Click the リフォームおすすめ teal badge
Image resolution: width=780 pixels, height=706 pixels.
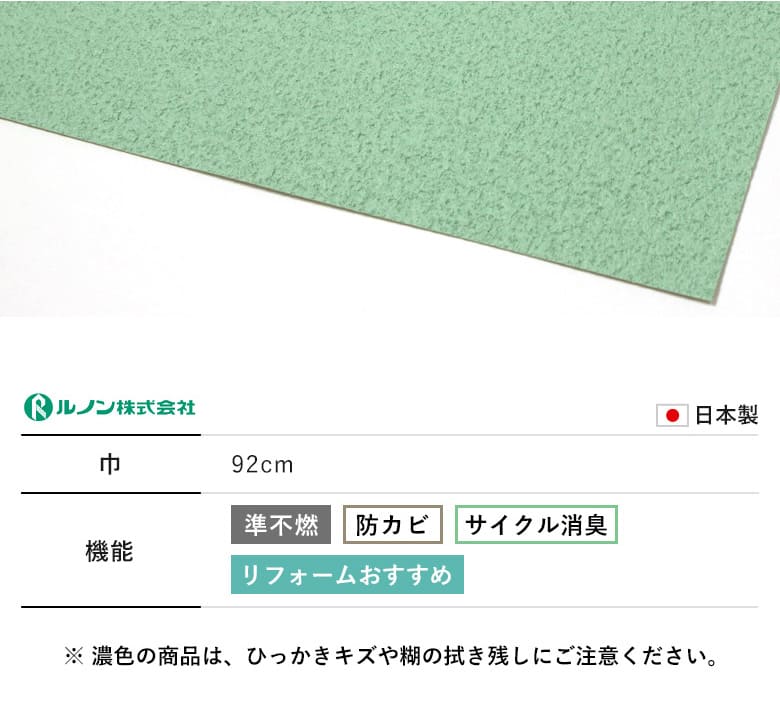347,575
